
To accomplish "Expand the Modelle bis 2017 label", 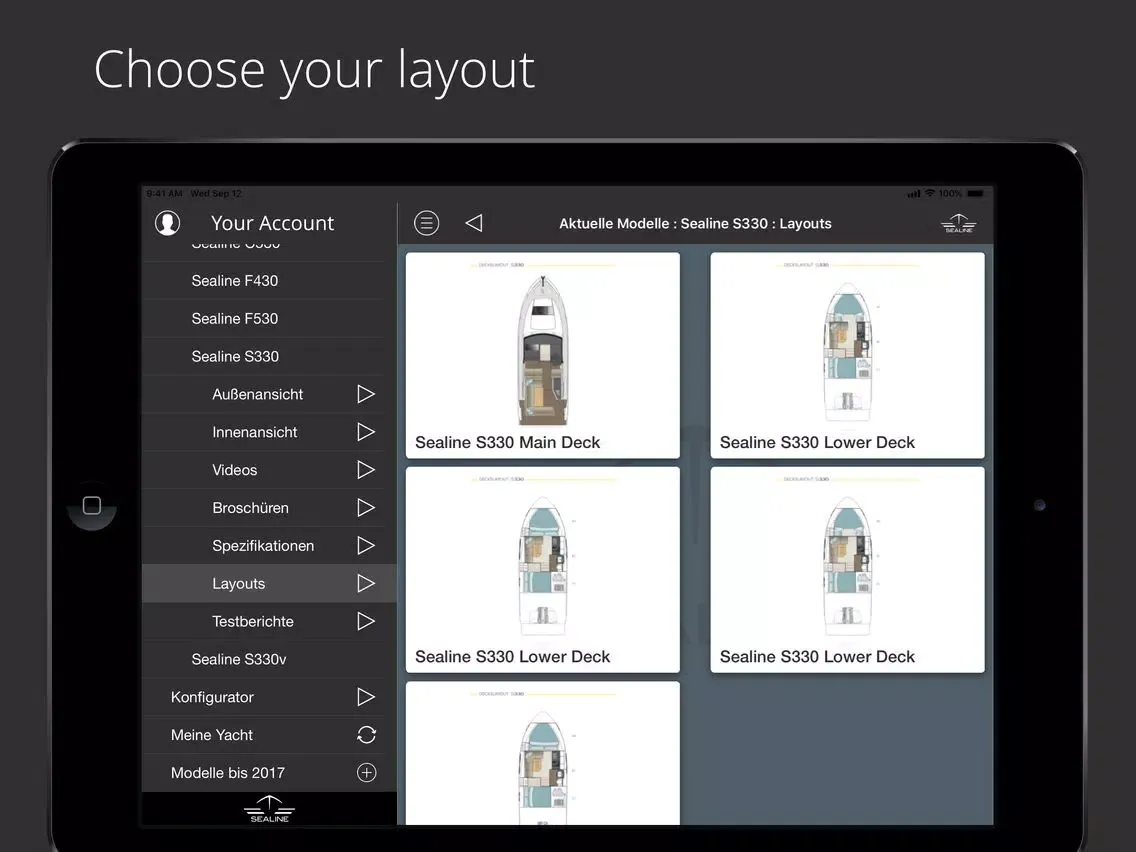I will click(228, 773).
